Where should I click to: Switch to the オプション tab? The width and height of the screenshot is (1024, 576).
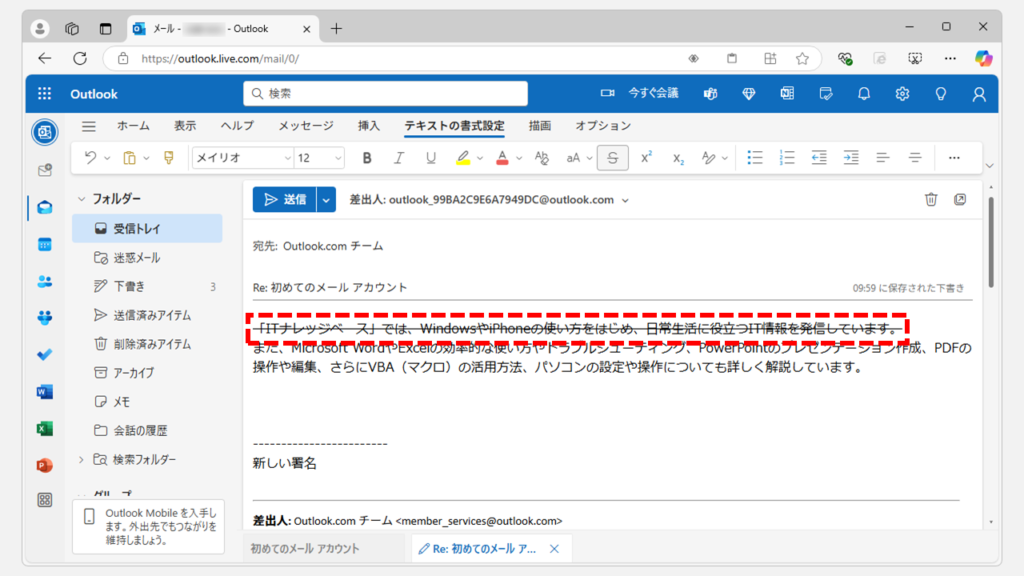[603, 126]
